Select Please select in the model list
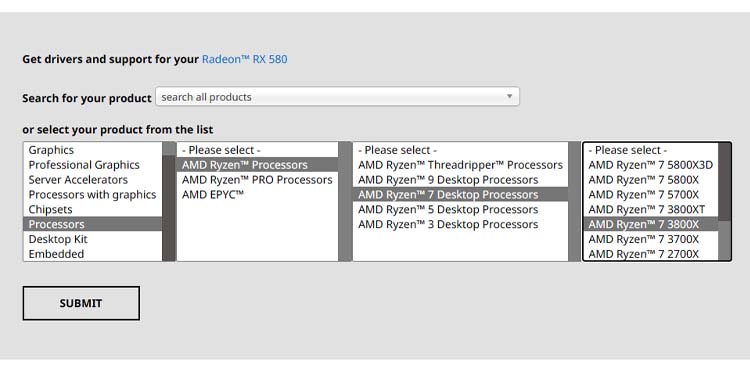Image resolution: width=750 pixels, height=375 pixels. coord(651,150)
